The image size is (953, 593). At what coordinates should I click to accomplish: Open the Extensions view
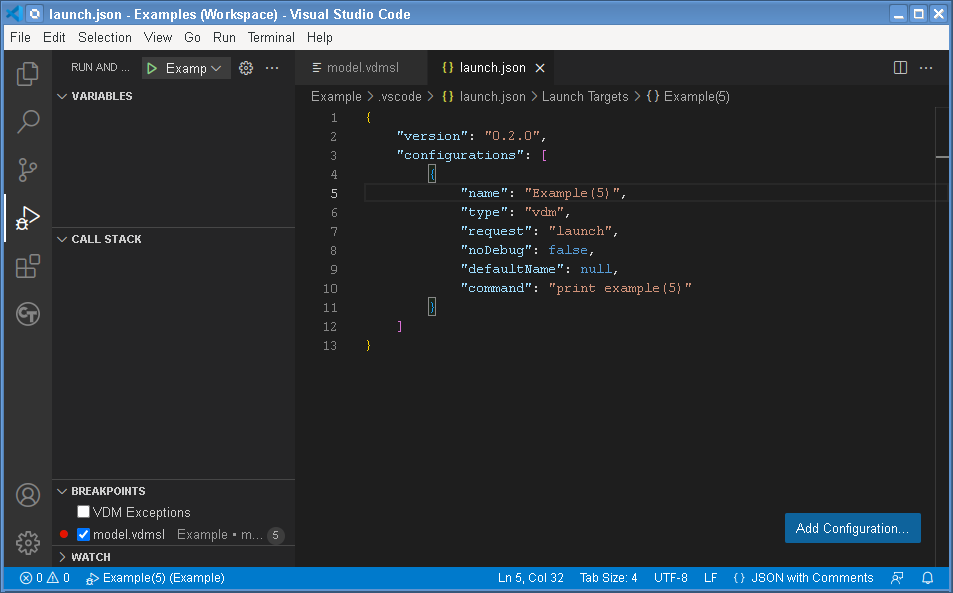[27, 266]
